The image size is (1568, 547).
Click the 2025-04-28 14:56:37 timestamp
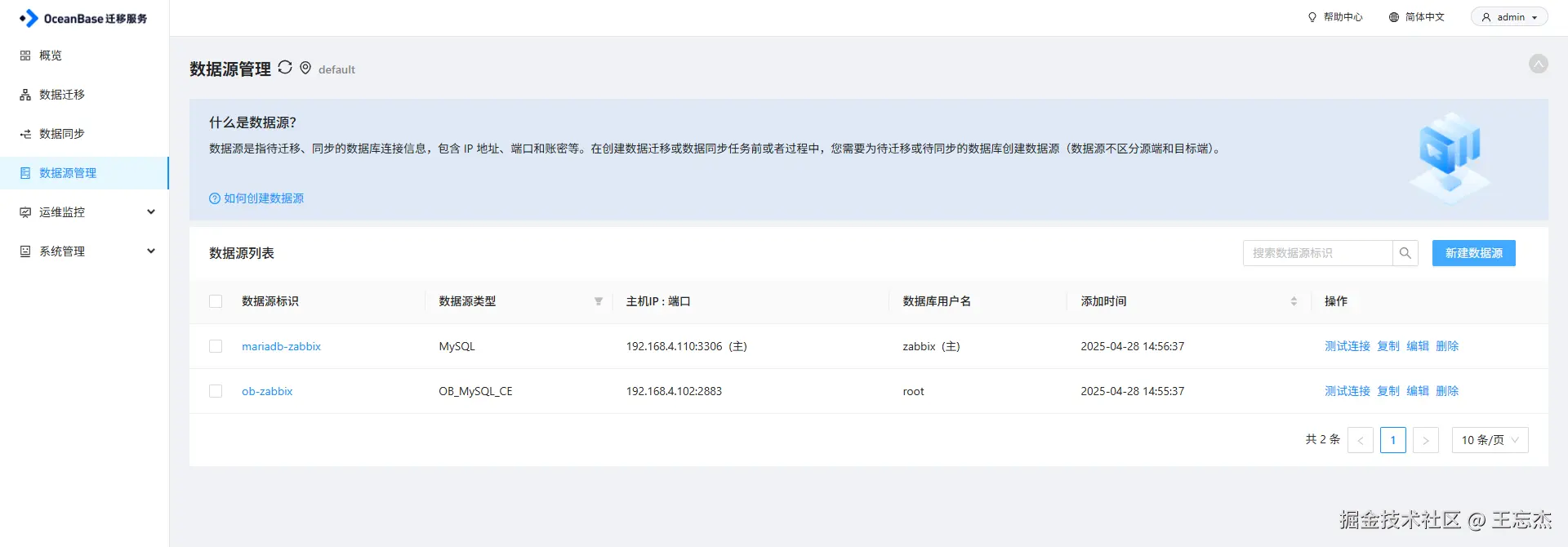coord(1132,346)
